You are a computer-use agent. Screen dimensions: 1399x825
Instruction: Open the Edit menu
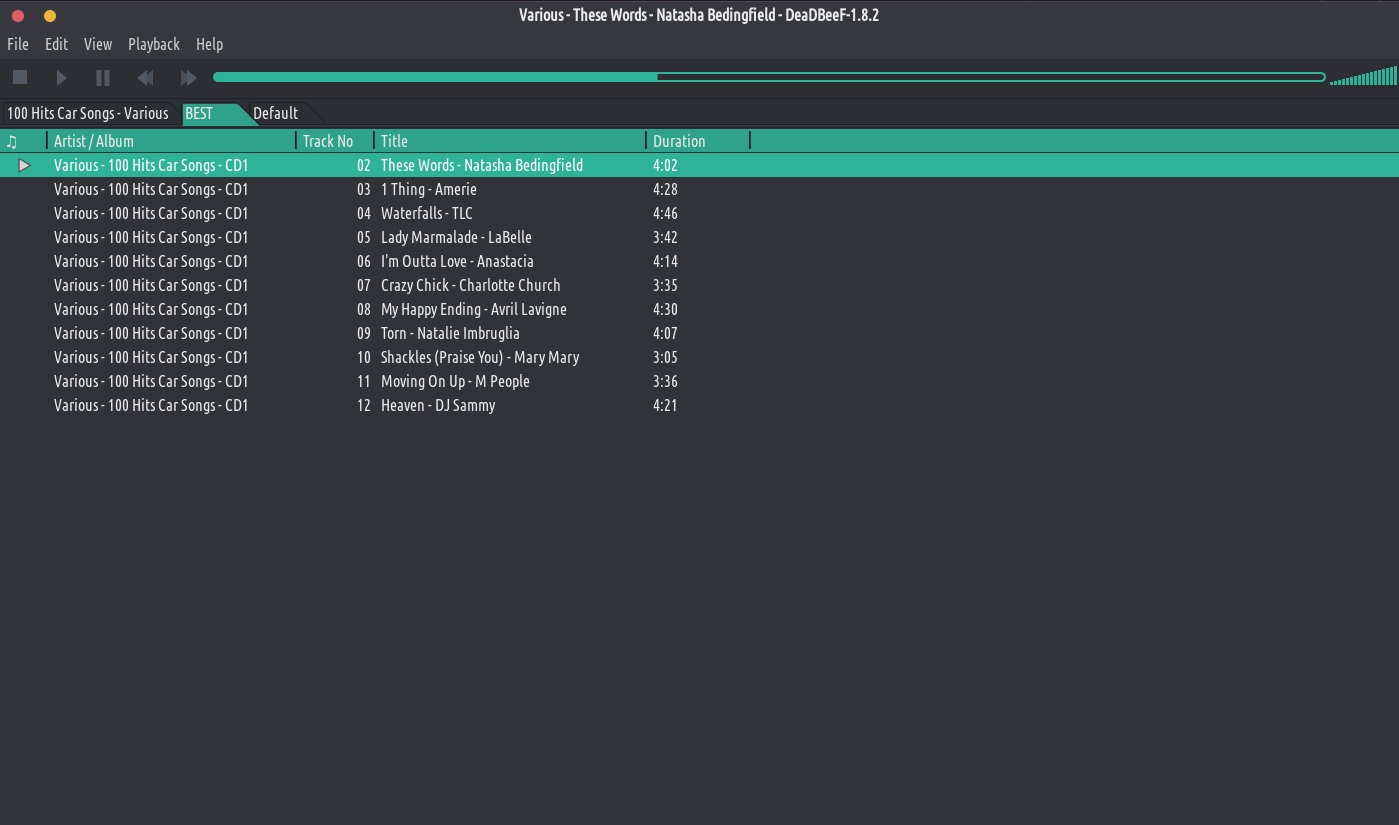pos(56,44)
